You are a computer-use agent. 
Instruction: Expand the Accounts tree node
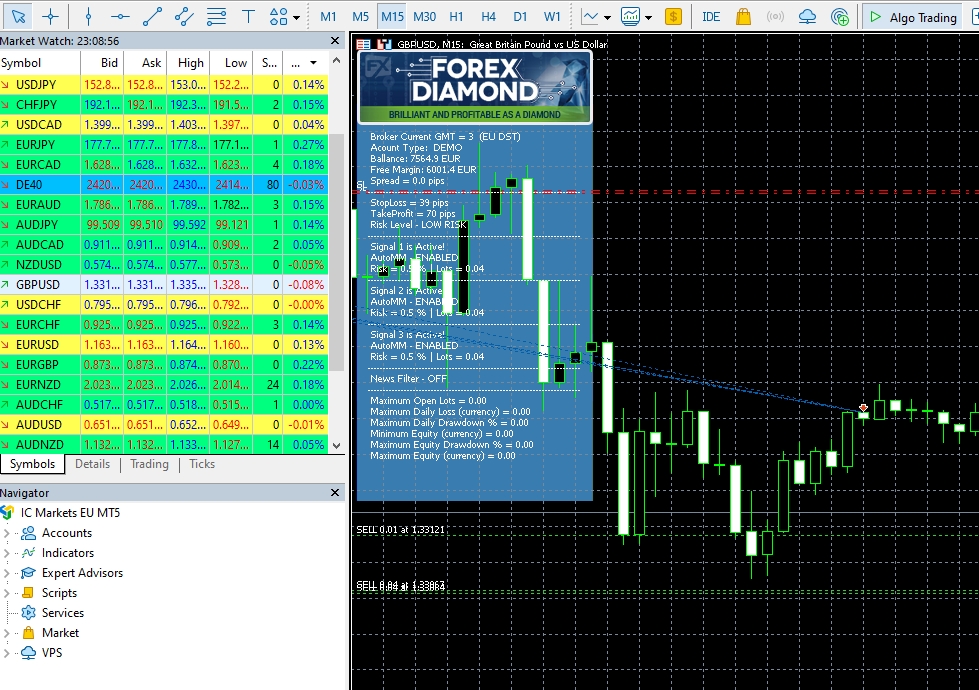point(6,533)
